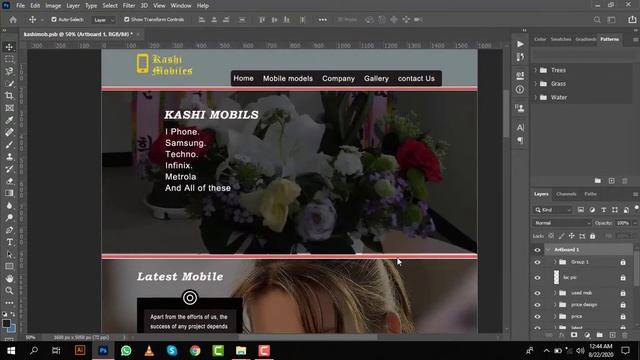640x360 pixels.
Task: Open File Explorer from the taskbar
Action: [x=241, y=351]
